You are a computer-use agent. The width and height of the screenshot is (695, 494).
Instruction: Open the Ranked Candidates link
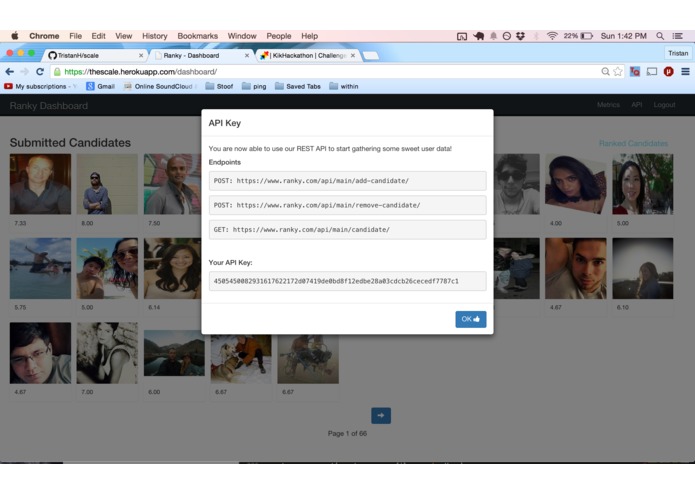click(x=633, y=144)
